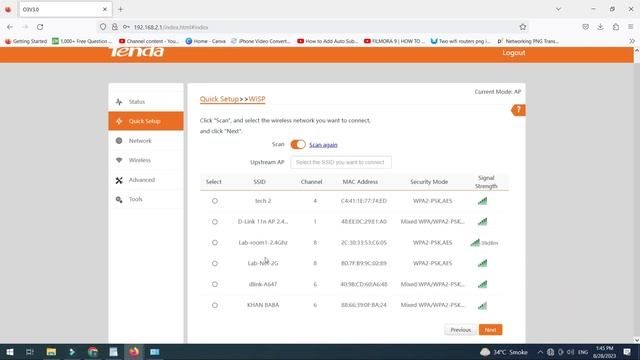640x360 pixels.
Task: Click the Tools gears icon
Action: [x=119, y=200]
